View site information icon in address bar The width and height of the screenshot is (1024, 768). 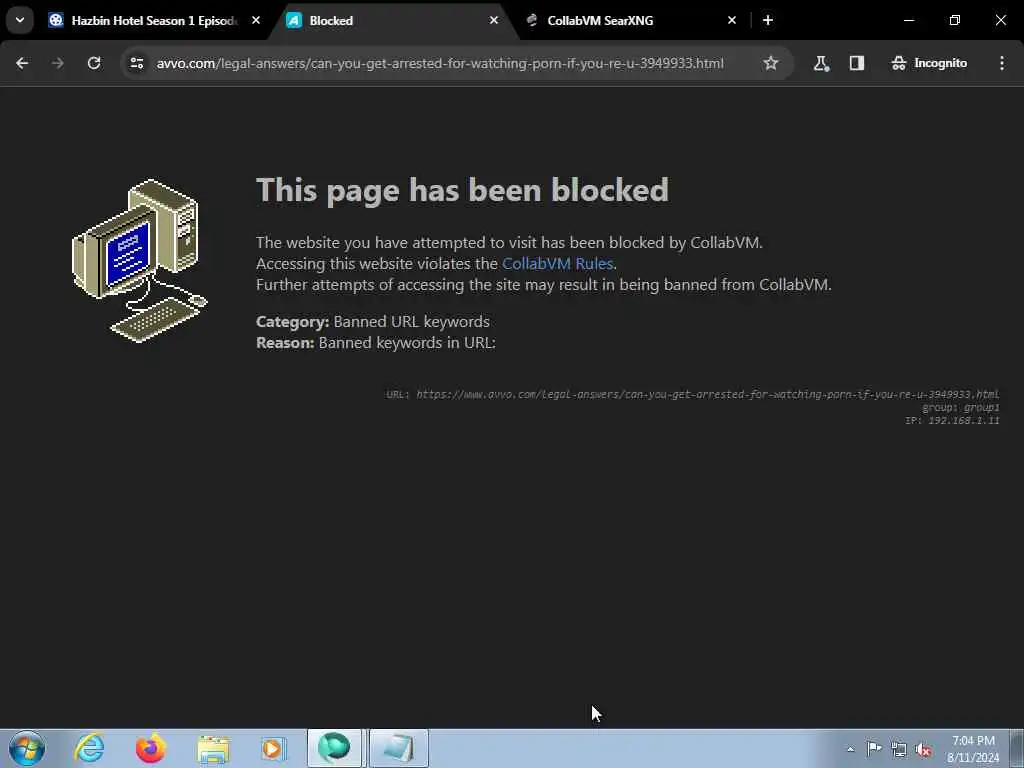136,63
